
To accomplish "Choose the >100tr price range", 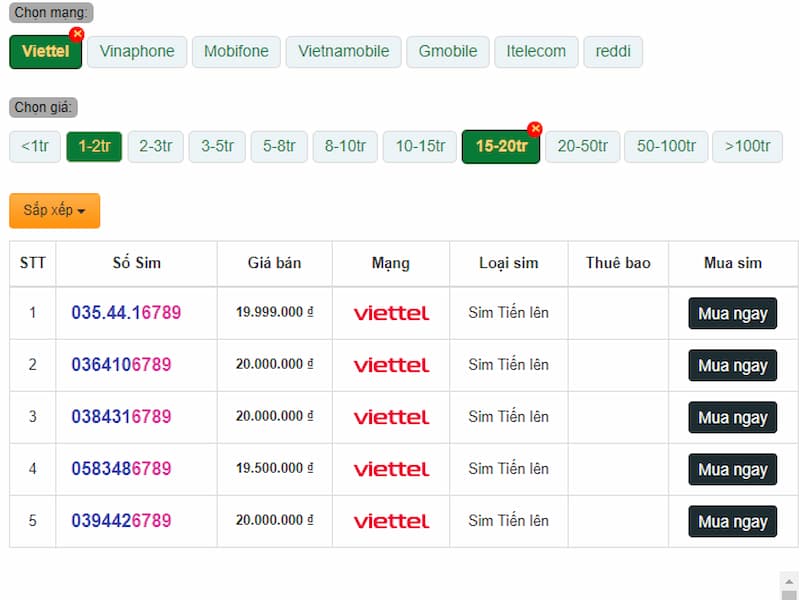I will coord(747,147).
